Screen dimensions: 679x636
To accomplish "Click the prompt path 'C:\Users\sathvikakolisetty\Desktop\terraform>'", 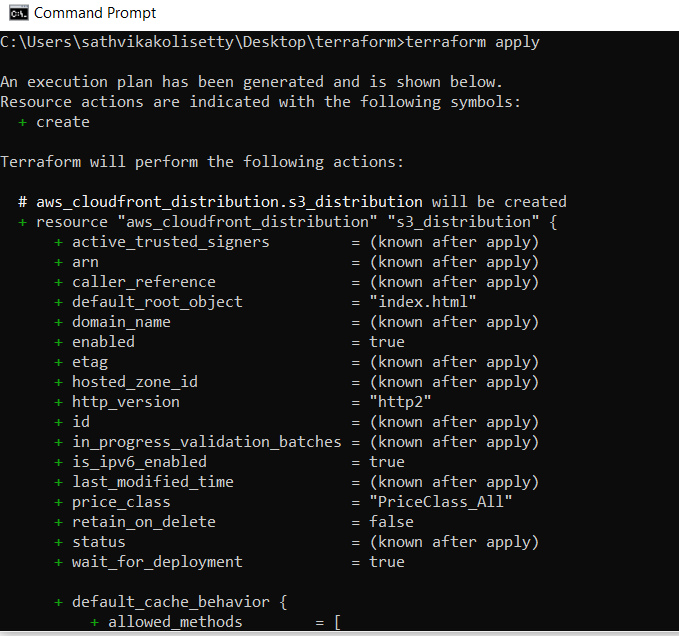I will tap(202, 42).
